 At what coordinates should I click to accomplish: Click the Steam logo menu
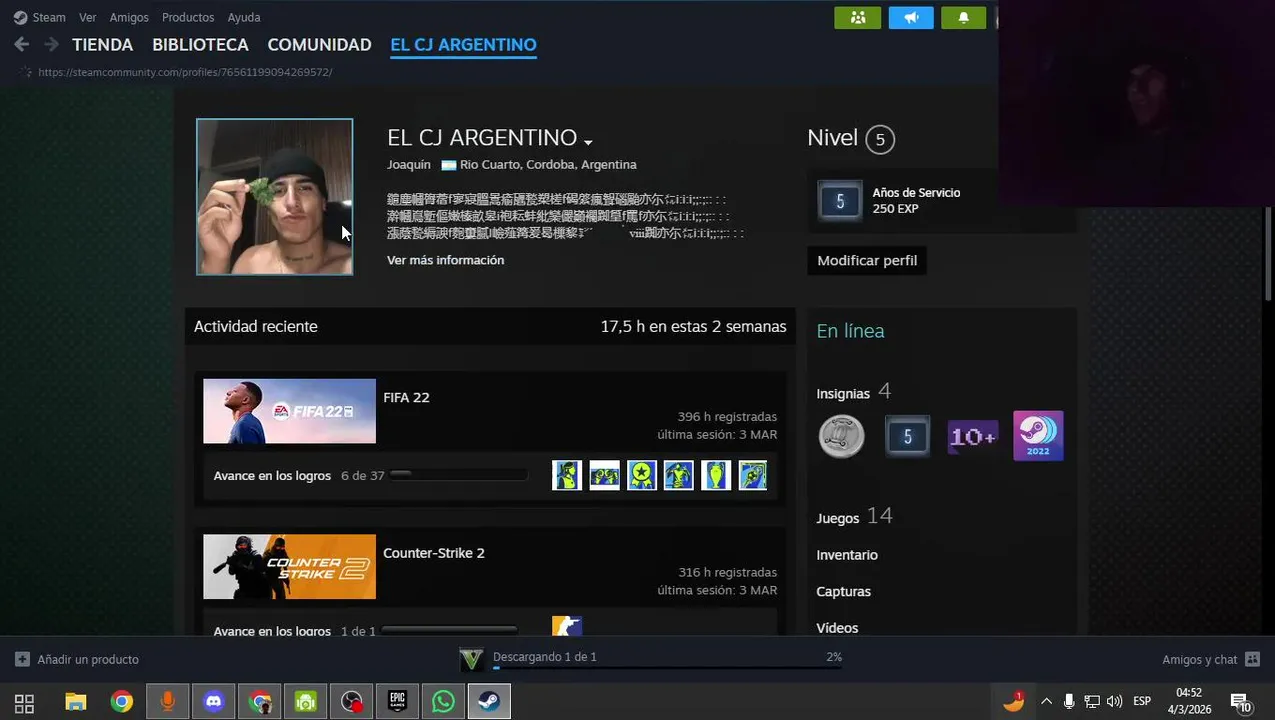pos(39,17)
